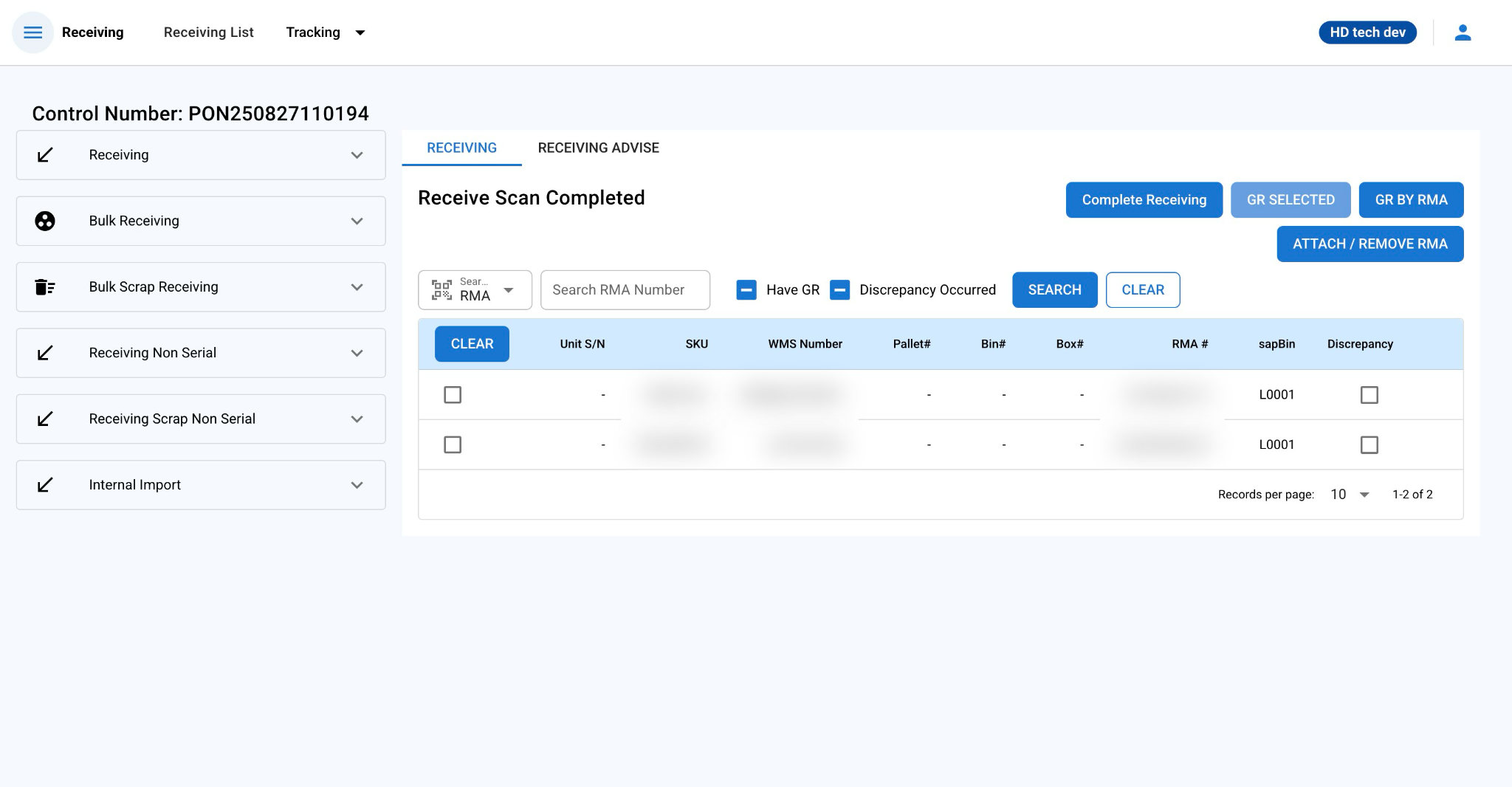
Task: Open the Records per page dropdown
Action: coord(1350,495)
